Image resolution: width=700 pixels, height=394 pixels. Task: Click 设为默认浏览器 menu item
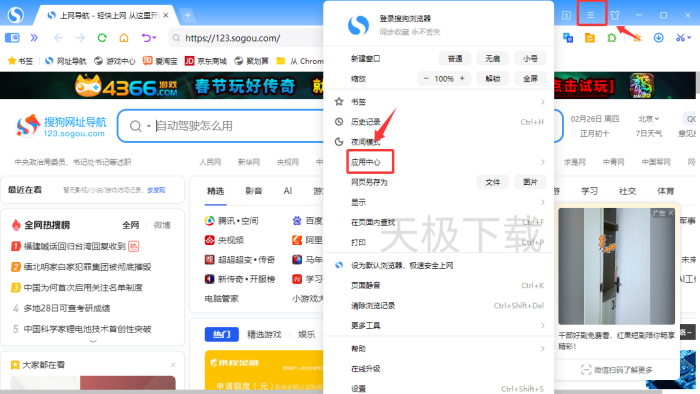[x=438, y=265]
